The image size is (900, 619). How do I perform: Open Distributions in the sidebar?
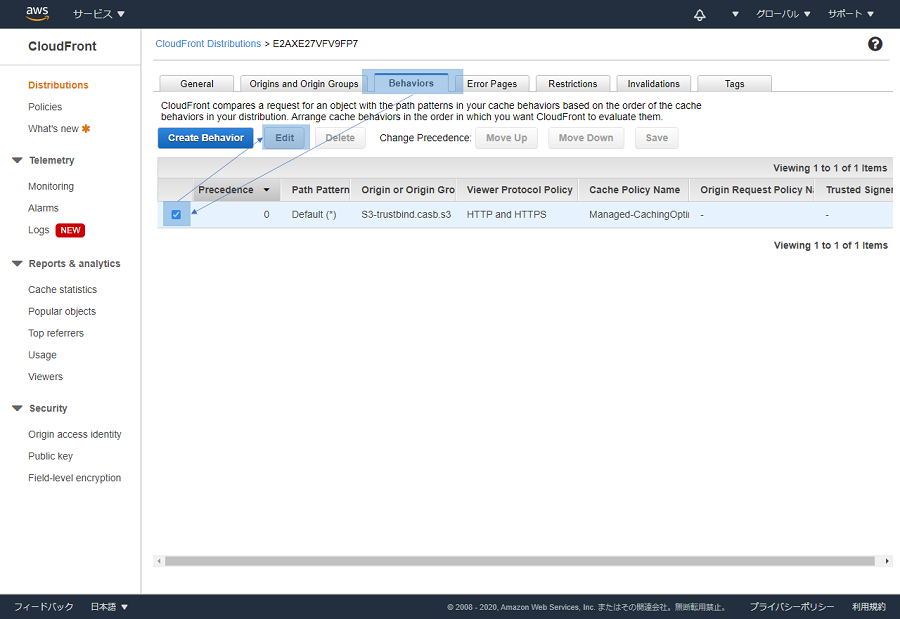pyautogui.click(x=58, y=85)
